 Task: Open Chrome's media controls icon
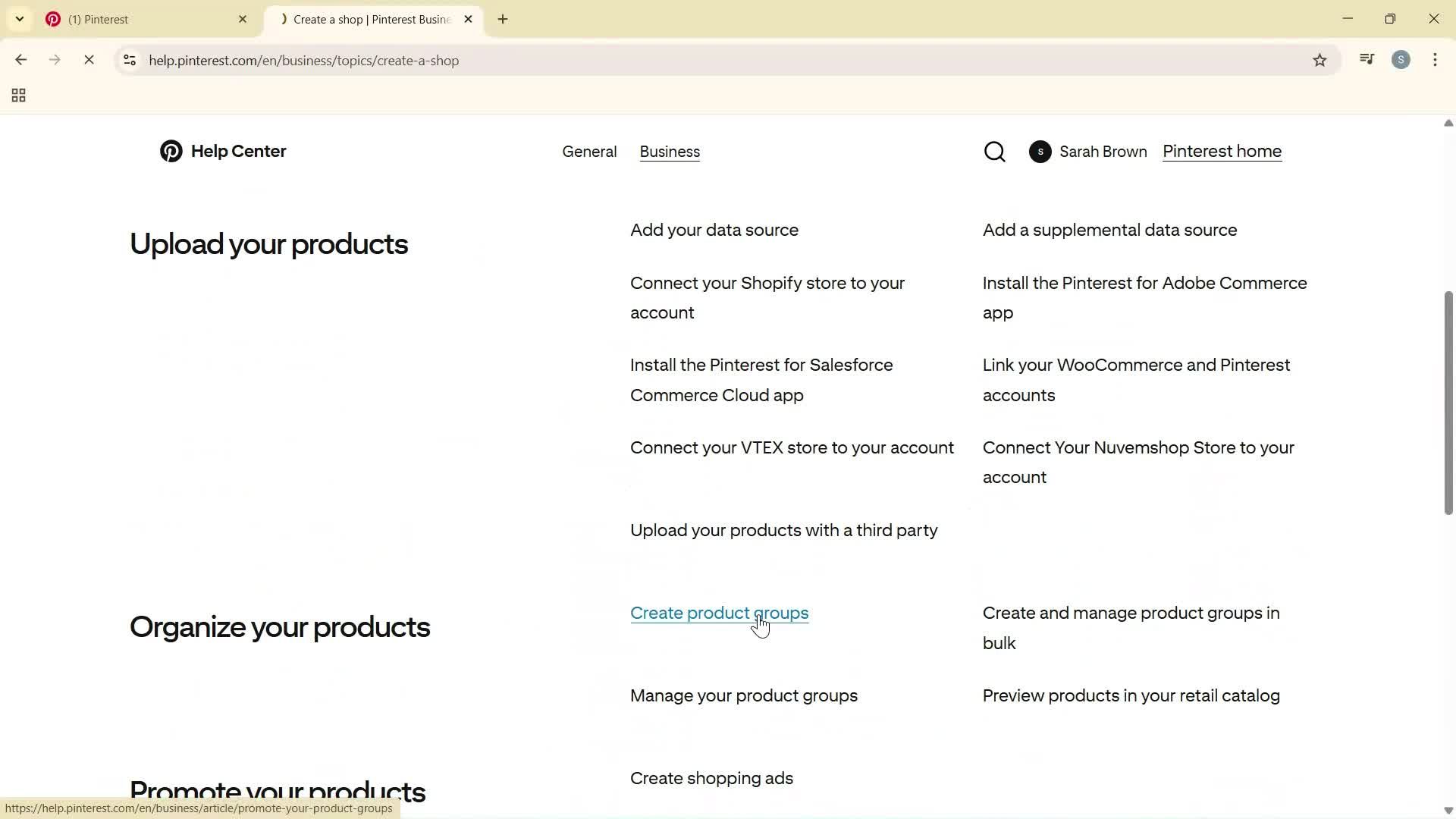click(x=1367, y=59)
